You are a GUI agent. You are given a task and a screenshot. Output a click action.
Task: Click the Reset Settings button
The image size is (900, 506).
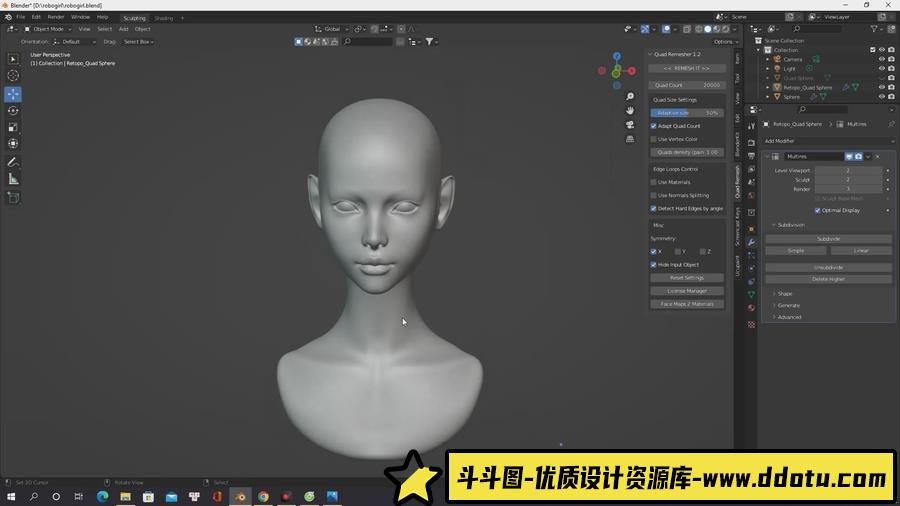pyautogui.click(x=687, y=278)
